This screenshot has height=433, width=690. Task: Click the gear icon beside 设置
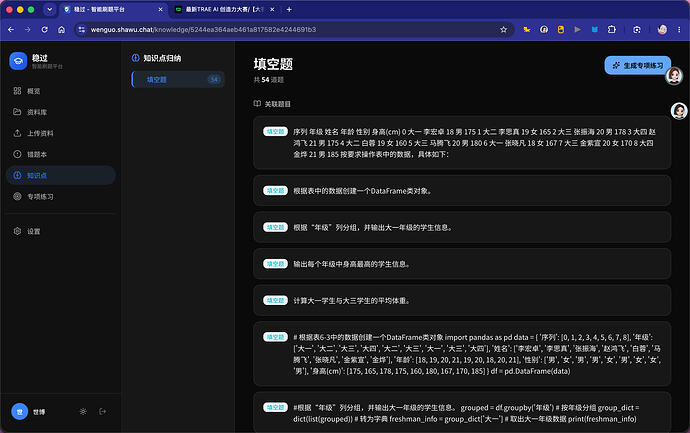[x=17, y=231]
